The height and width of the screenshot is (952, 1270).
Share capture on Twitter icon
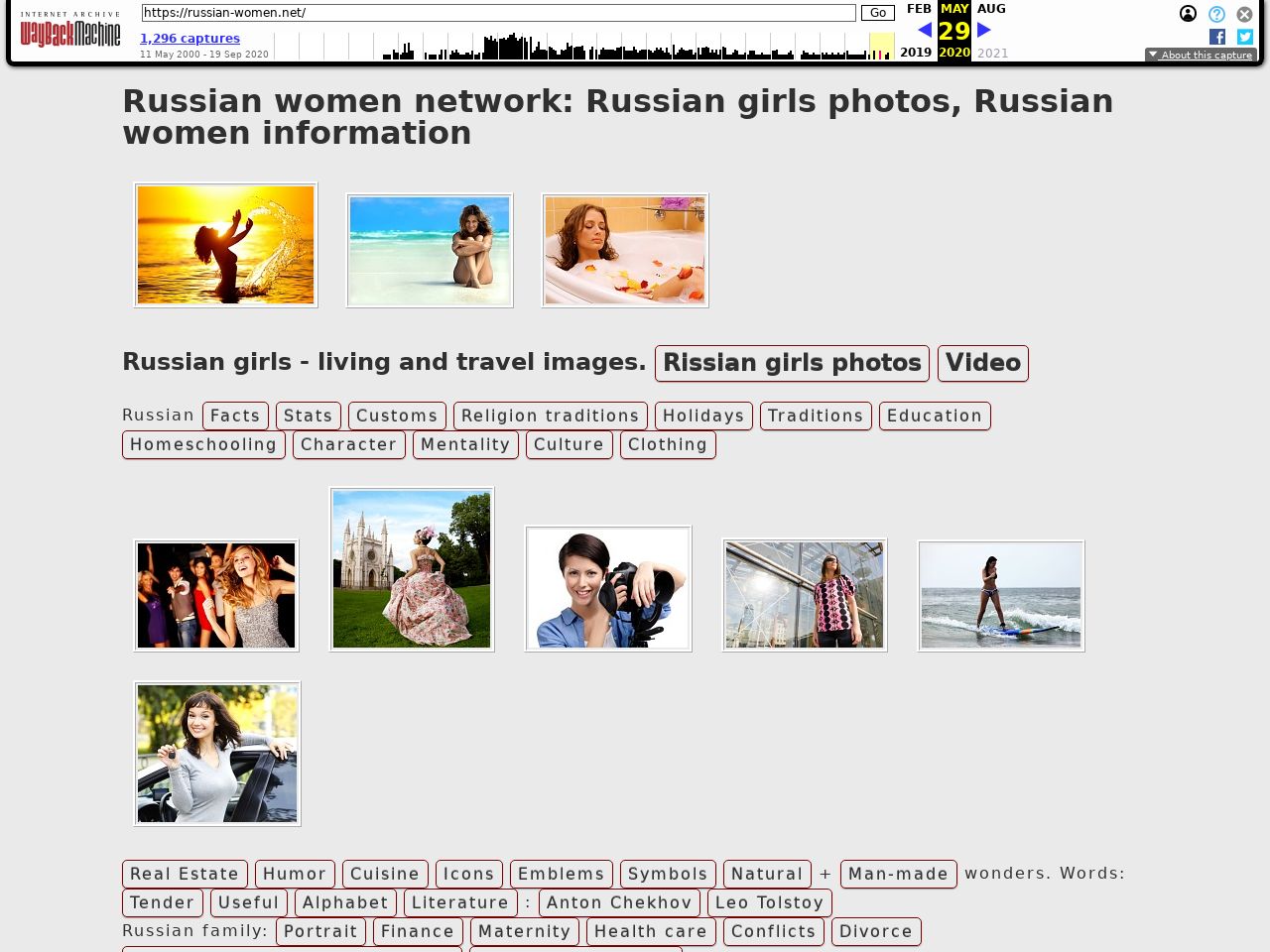click(1245, 37)
